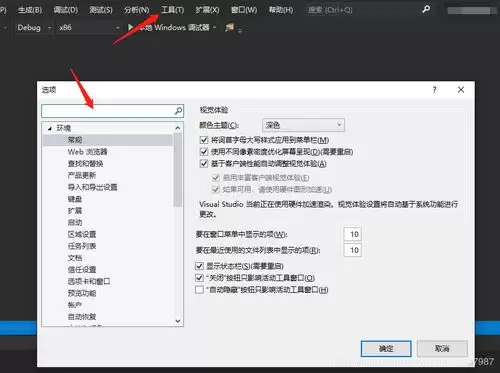This screenshot has width=500, height=373.
Task: Select 预览功能 in the options tree
Action: (82, 293)
